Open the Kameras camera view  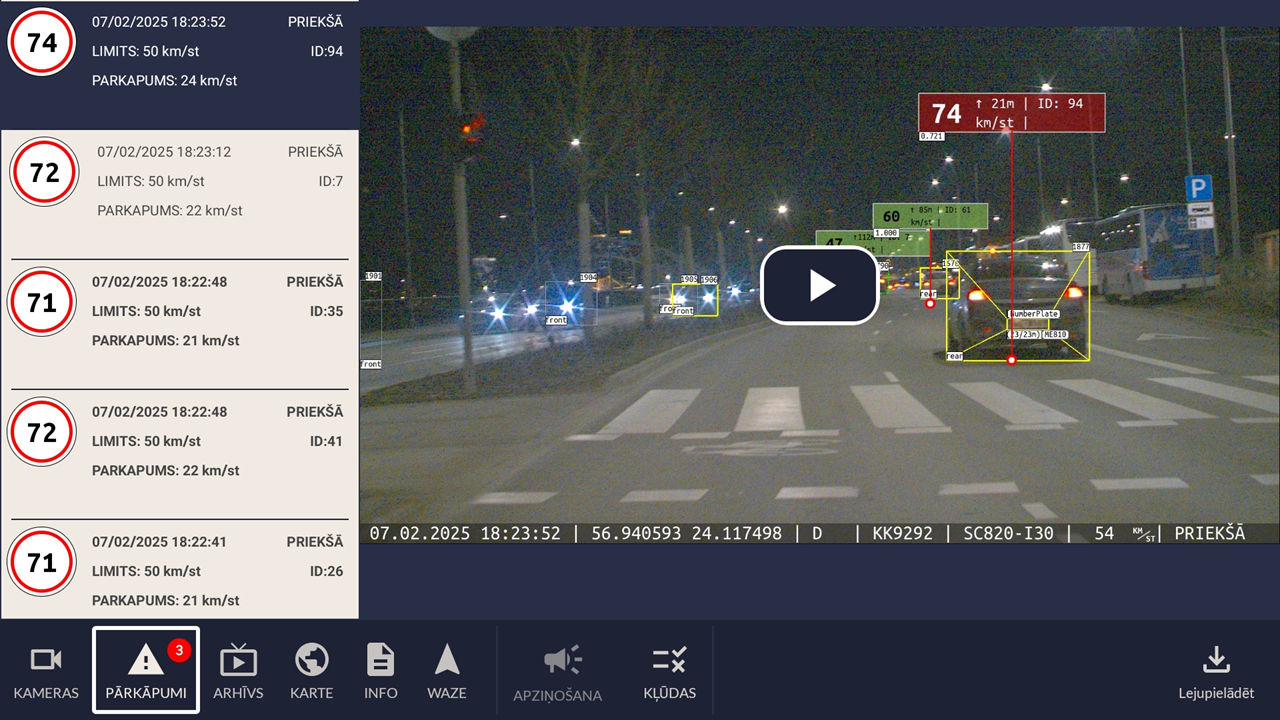(46, 671)
